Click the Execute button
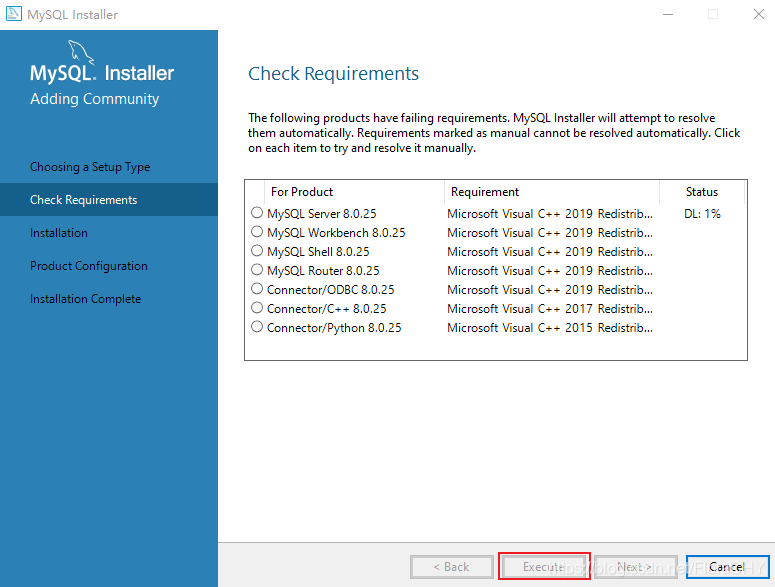 [x=544, y=566]
